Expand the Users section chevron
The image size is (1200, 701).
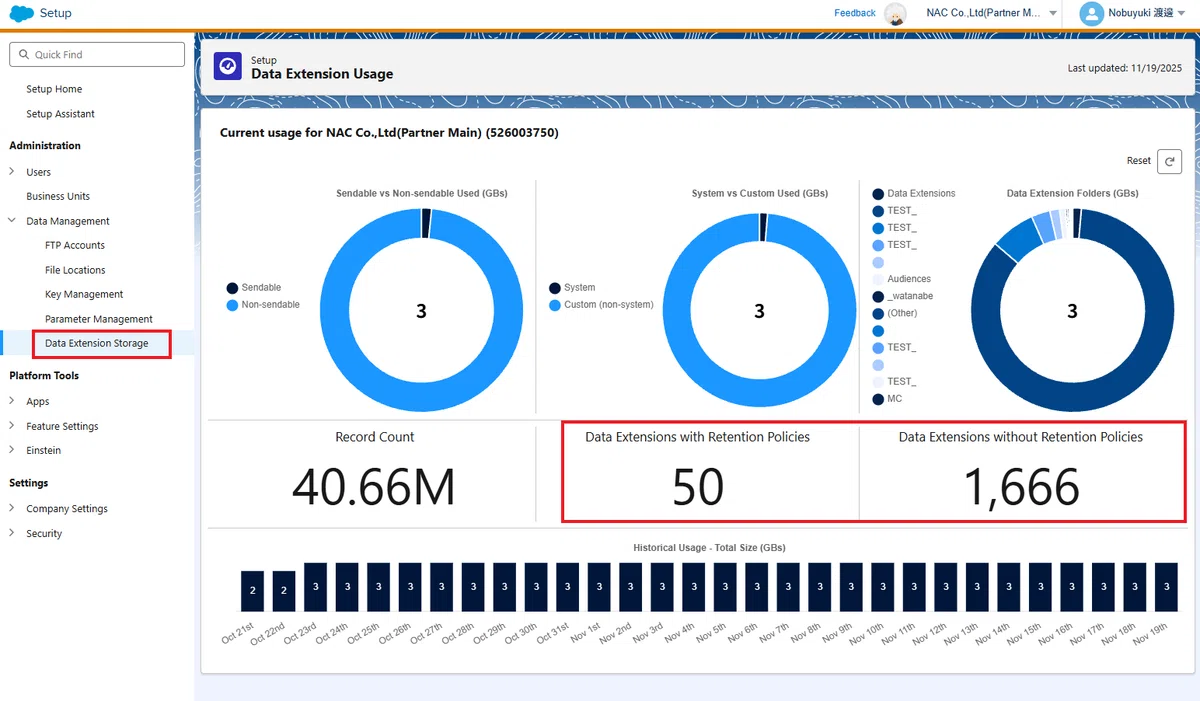click(x=12, y=172)
